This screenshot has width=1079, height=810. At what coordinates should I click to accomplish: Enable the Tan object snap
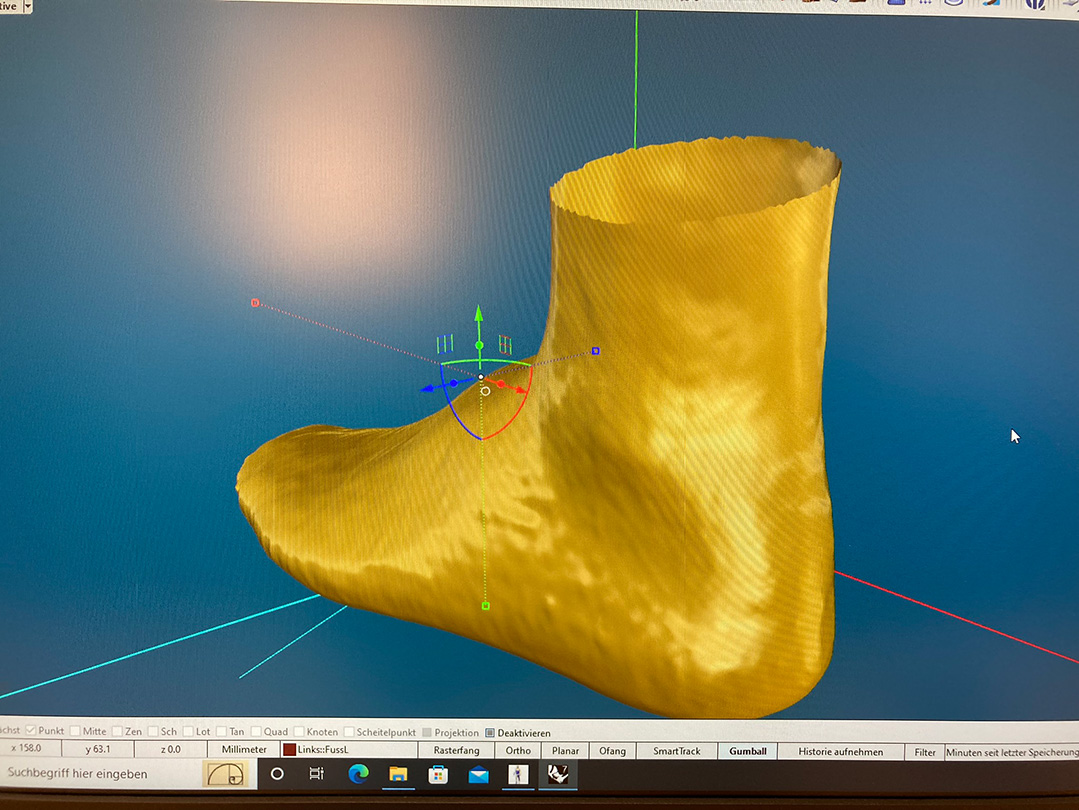coord(222,731)
